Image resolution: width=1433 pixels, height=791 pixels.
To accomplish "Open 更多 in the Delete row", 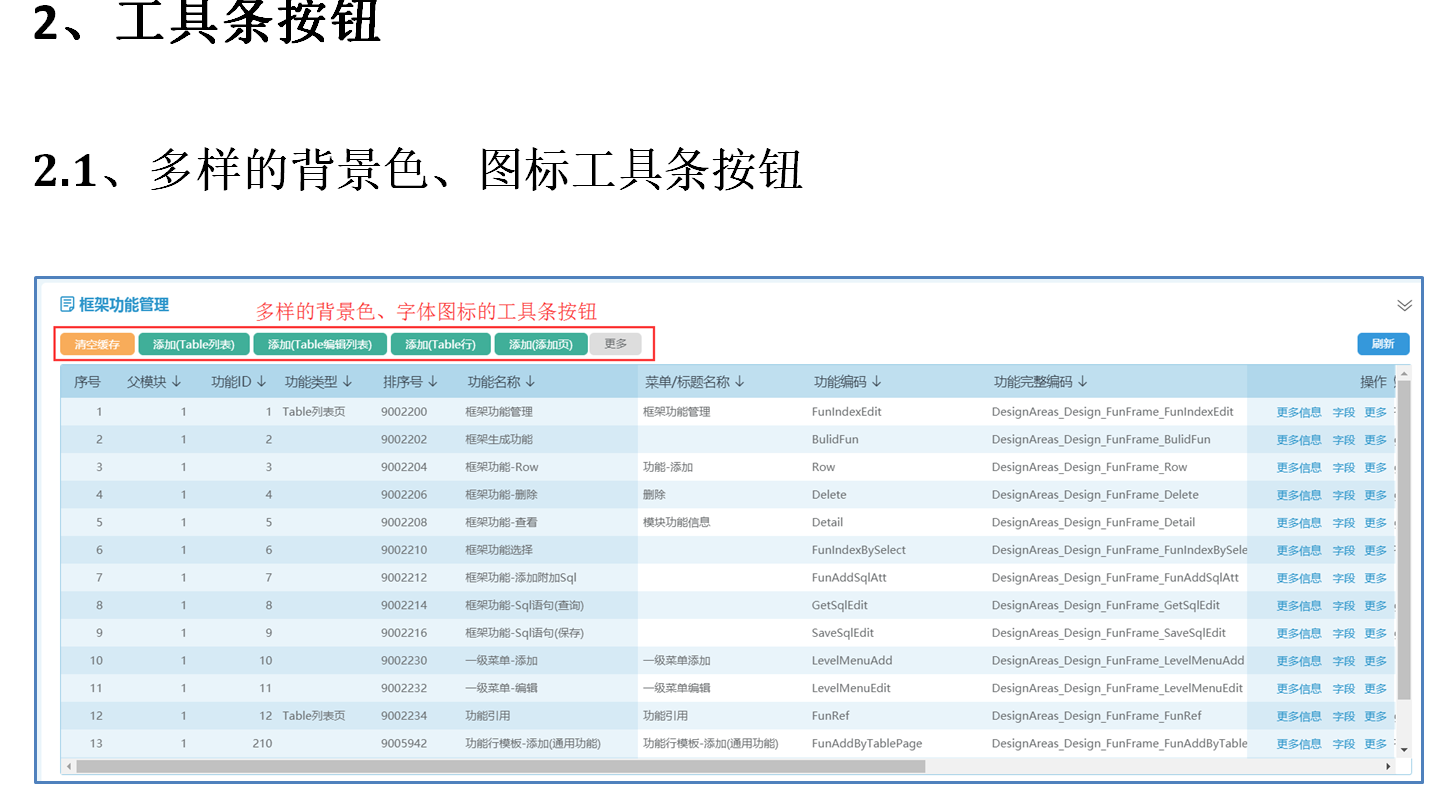I will pos(1376,495).
